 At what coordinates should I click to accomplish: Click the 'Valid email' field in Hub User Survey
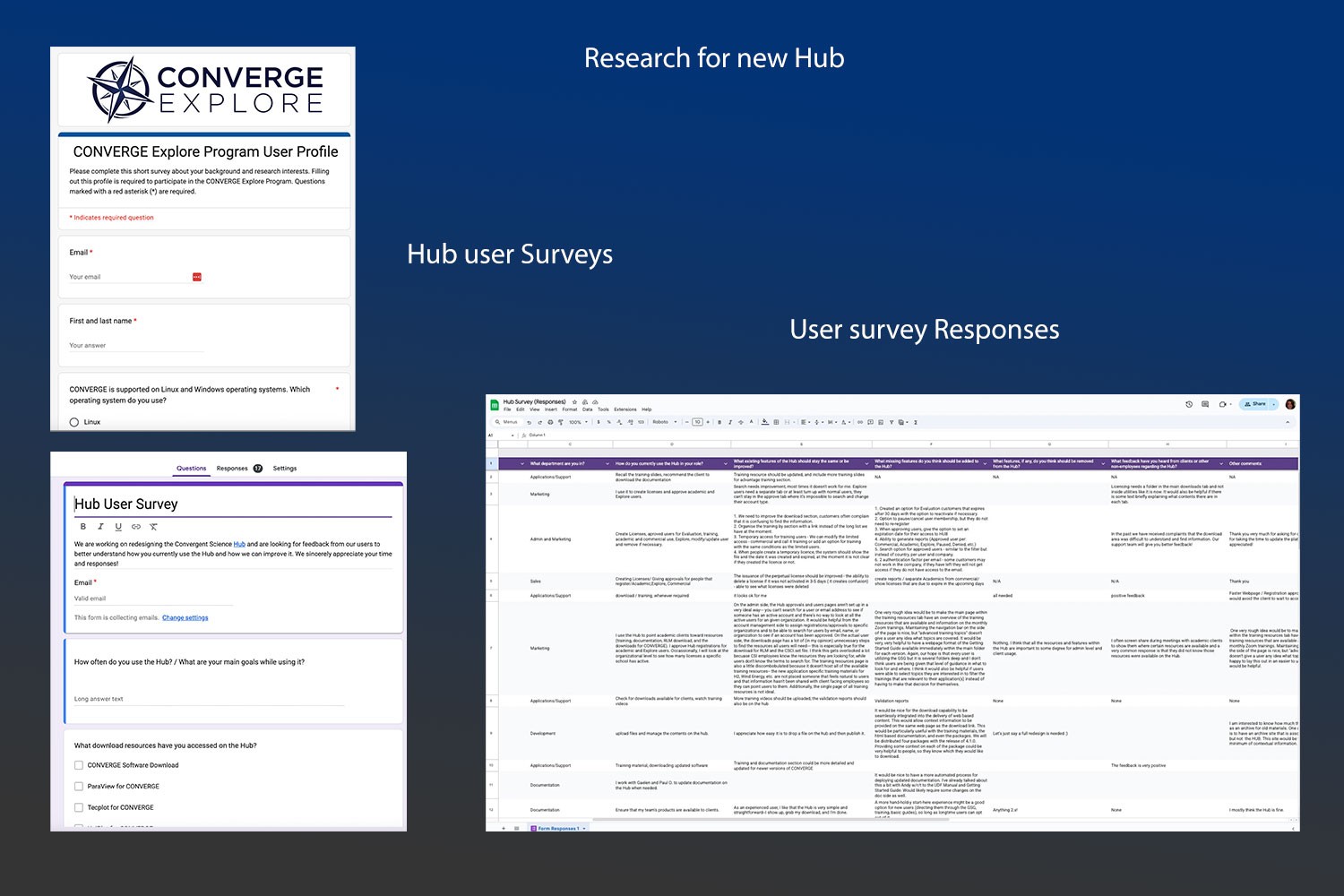(x=152, y=599)
